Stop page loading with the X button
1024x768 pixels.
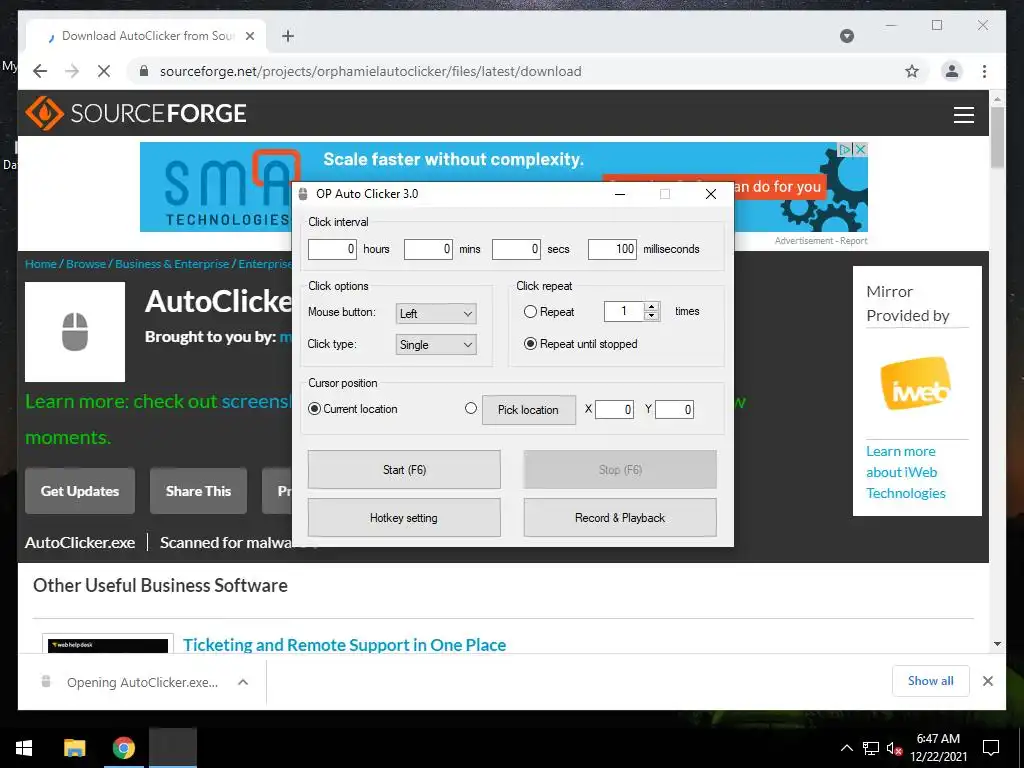[104, 71]
